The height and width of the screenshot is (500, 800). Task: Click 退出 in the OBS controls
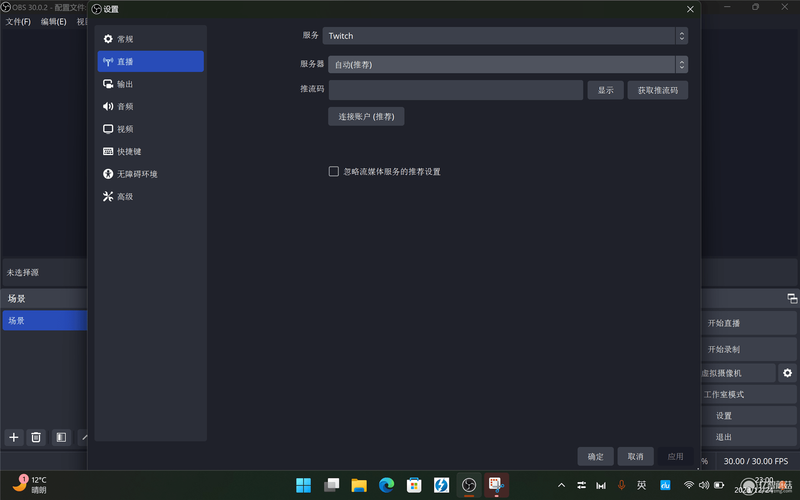coord(749,437)
